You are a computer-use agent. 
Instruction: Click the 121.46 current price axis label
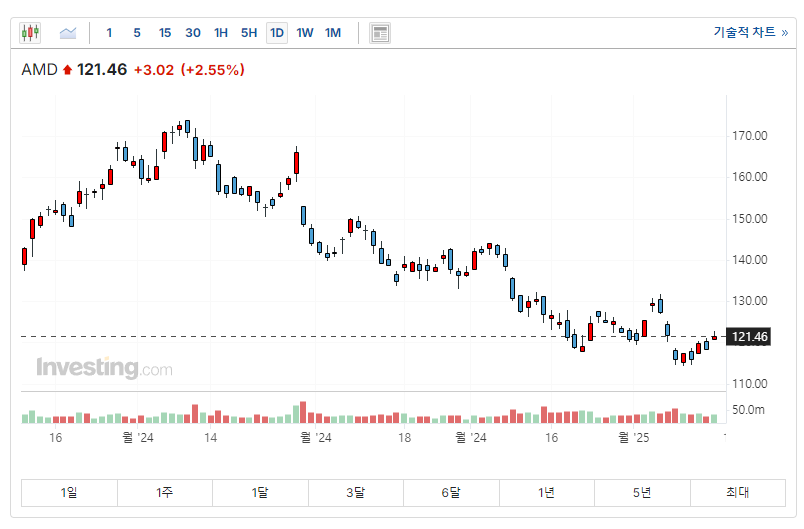click(x=749, y=337)
